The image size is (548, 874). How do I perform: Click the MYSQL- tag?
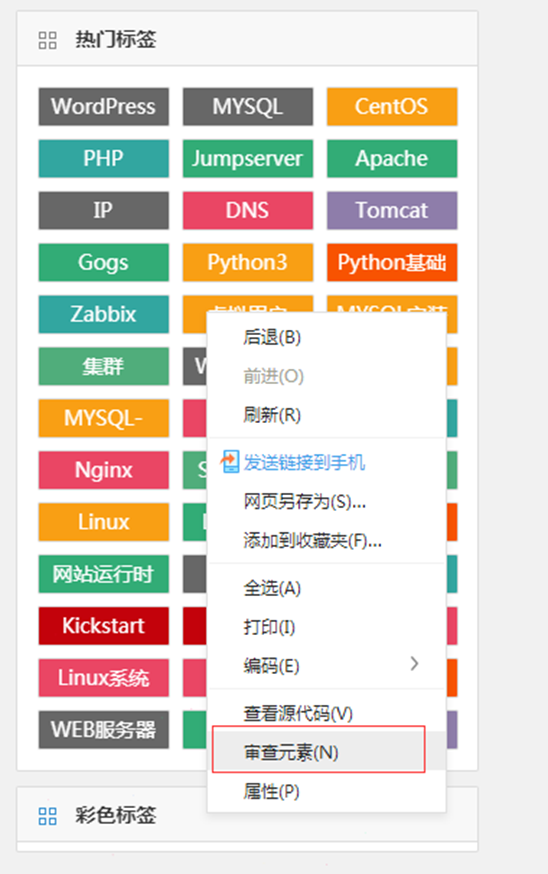104,418
